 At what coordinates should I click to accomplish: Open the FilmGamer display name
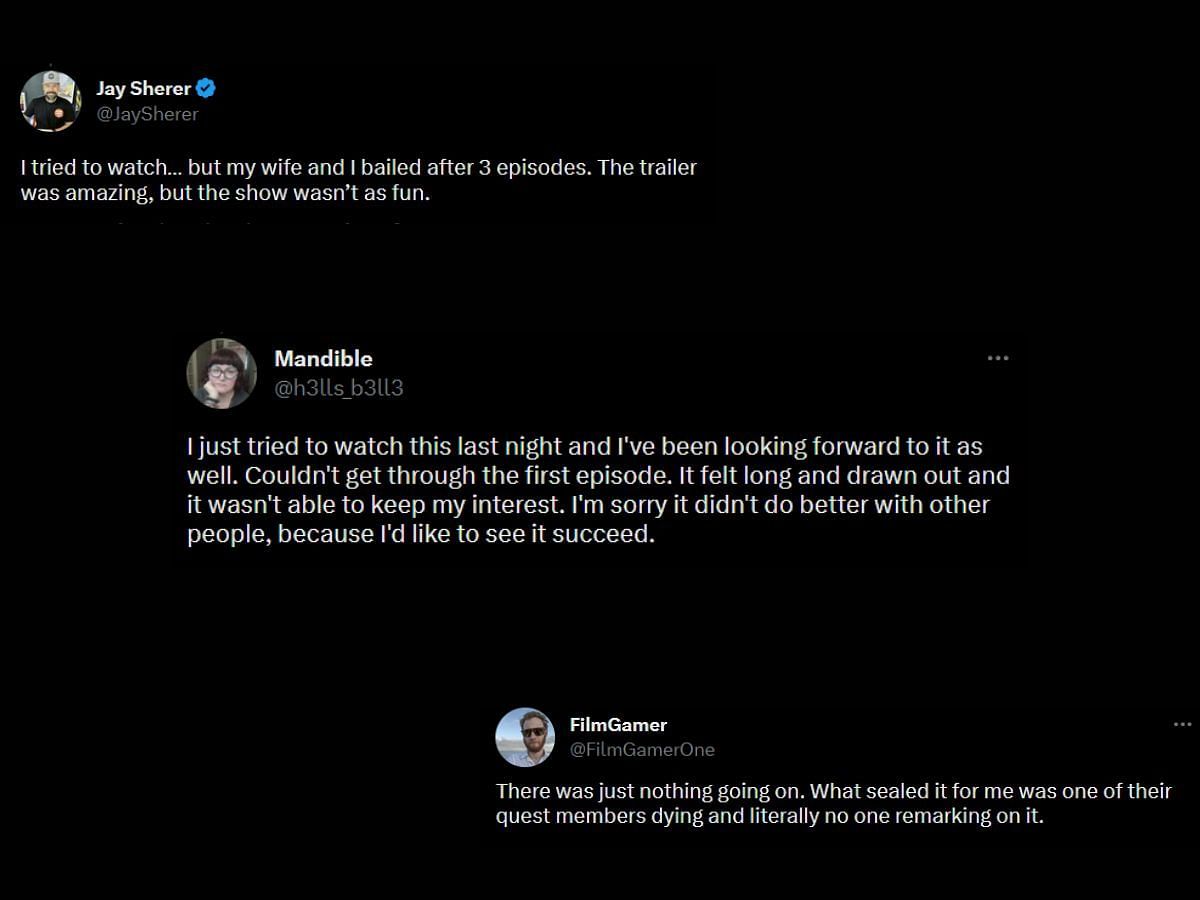click(618, 724)
